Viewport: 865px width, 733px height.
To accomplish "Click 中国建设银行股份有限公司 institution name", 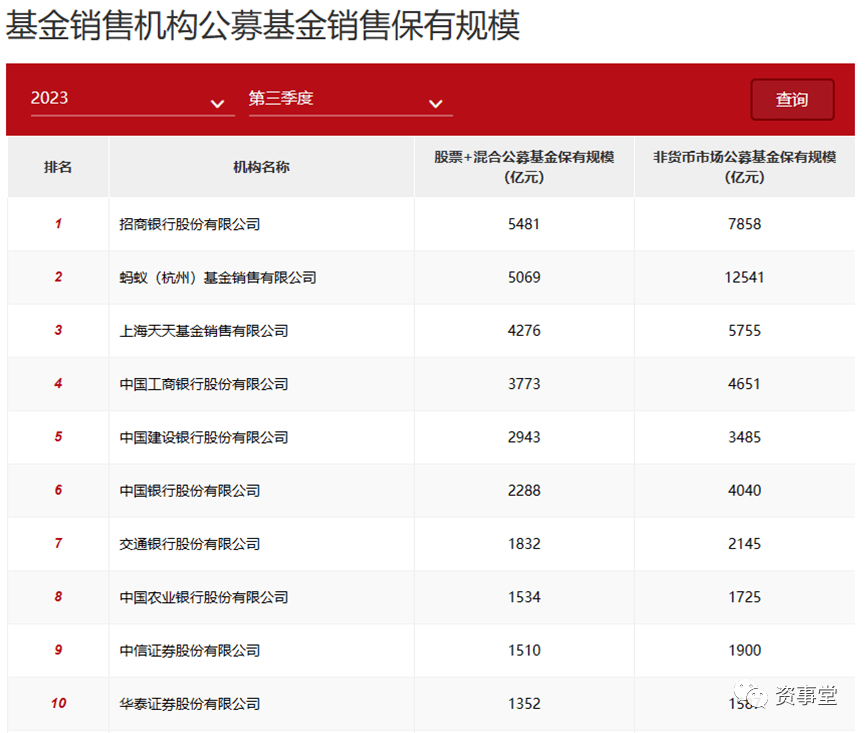I will point(204,437).
